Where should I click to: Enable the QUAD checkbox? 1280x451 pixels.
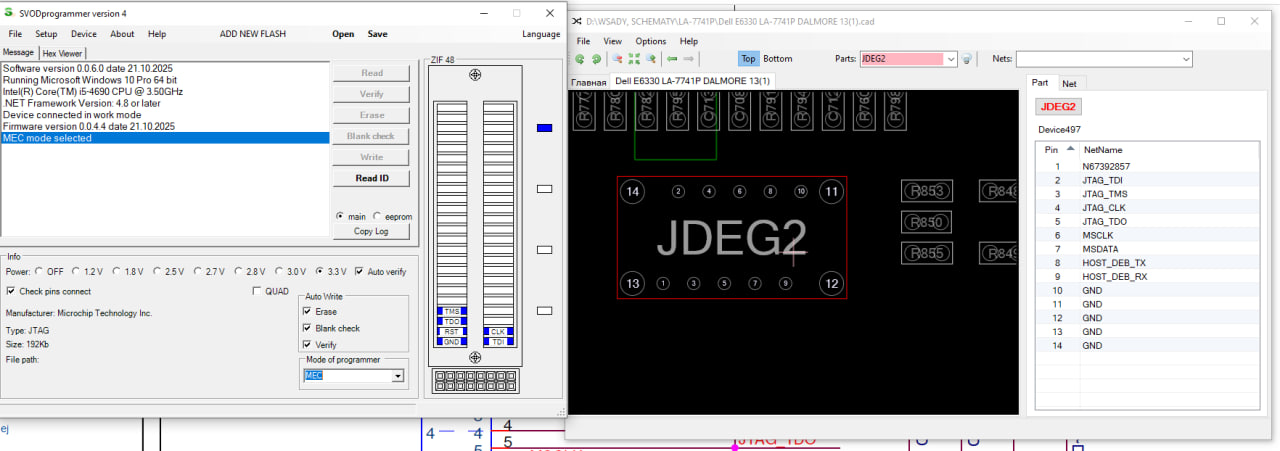[x=256, y=291]
